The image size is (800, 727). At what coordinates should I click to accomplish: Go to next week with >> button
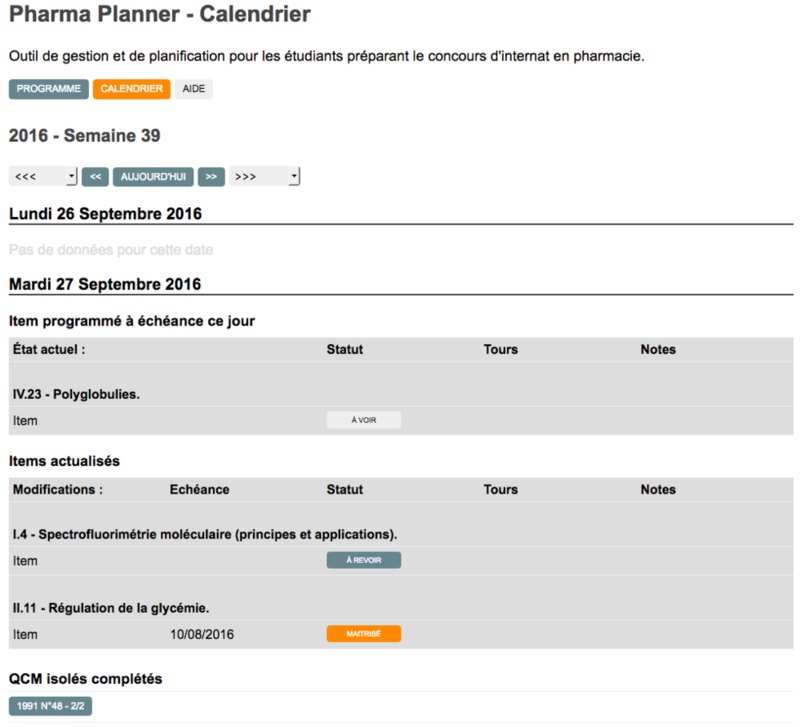(x=211, y=177)
